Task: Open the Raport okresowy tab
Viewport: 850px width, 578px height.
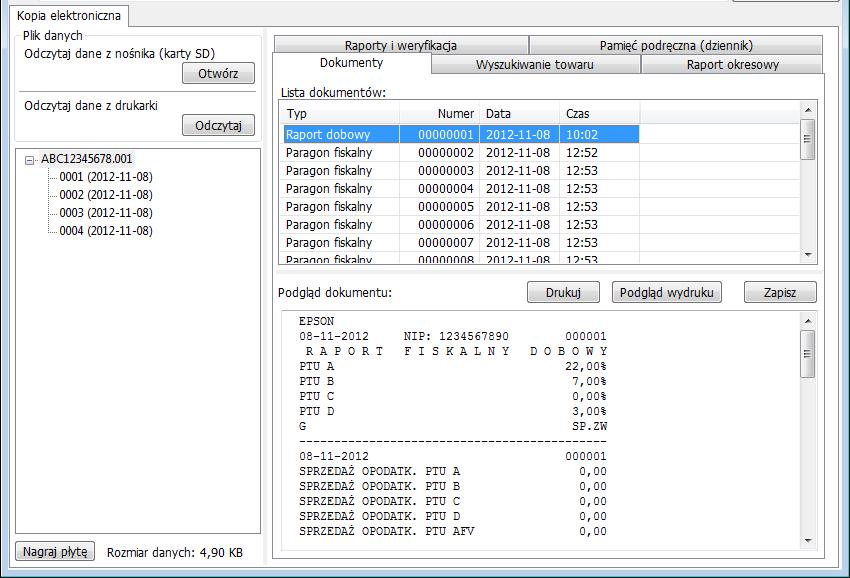Action: [x=732, y=65]
